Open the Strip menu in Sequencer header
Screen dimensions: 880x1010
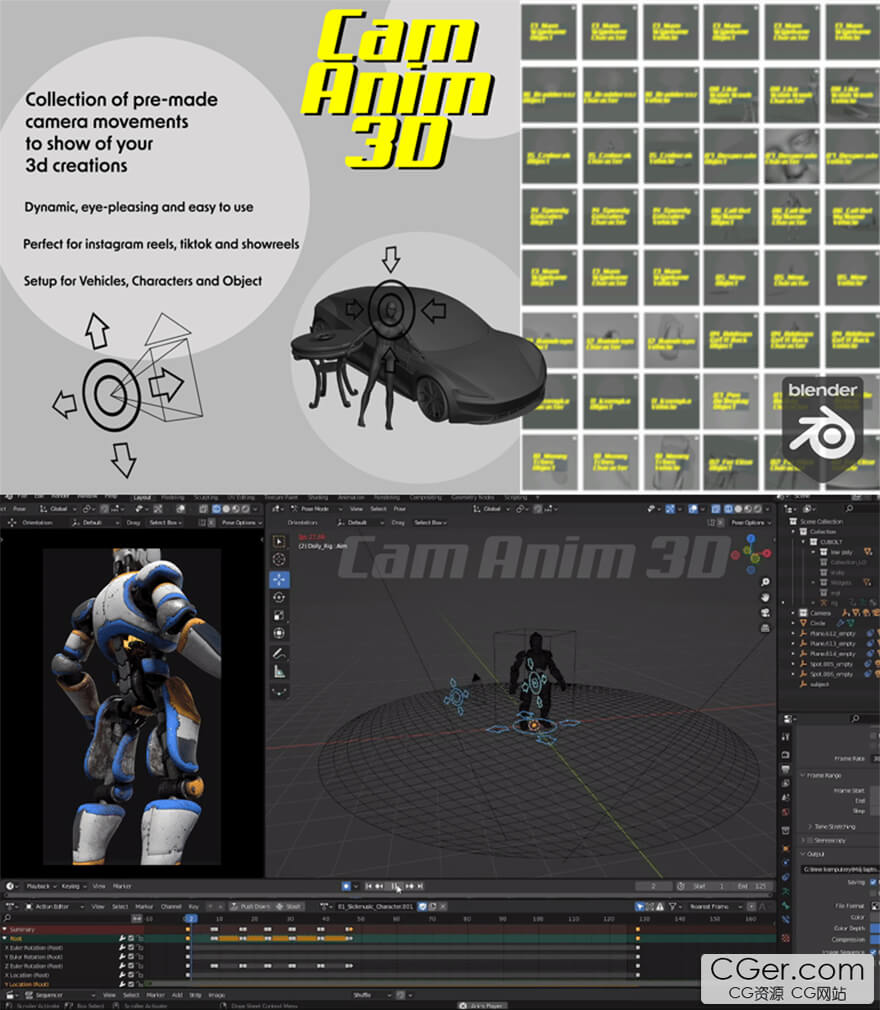[195, 995]
